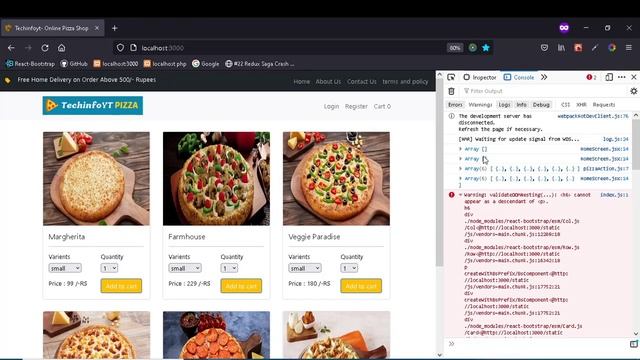Click the TechinfoYT PIZZA logo

click(93, 105)
